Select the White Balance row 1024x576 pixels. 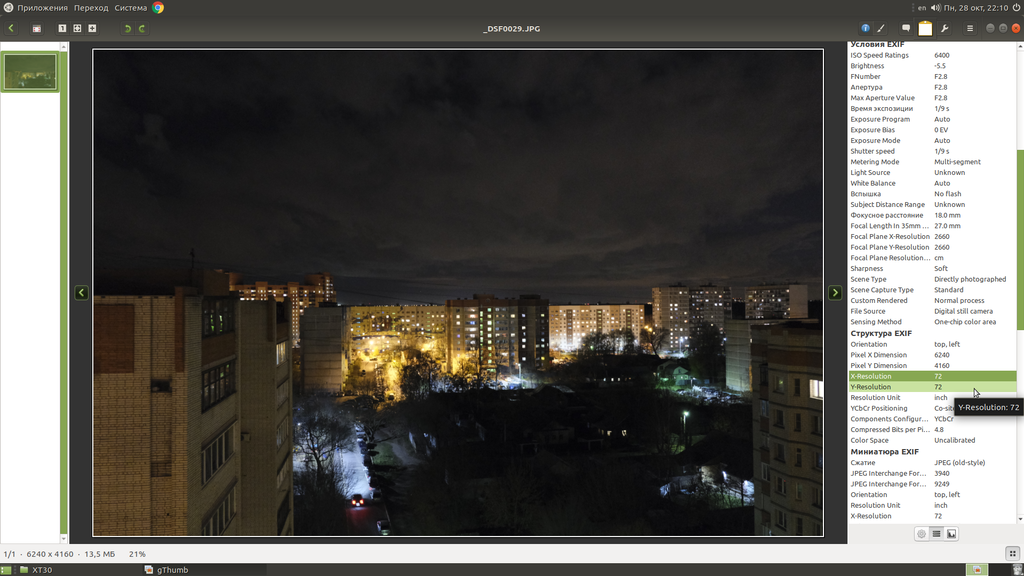click(933, 184)
